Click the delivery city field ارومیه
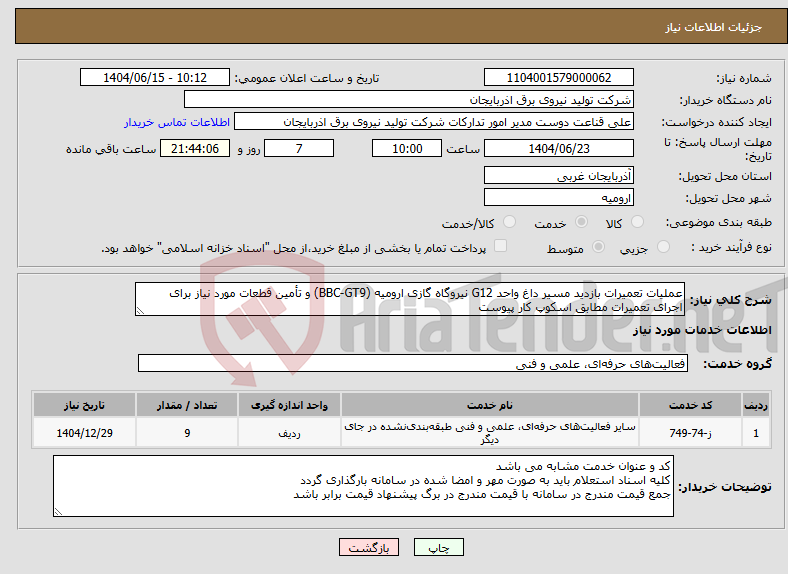The width and height of the screenshot is (788, 574). (558, 198)
